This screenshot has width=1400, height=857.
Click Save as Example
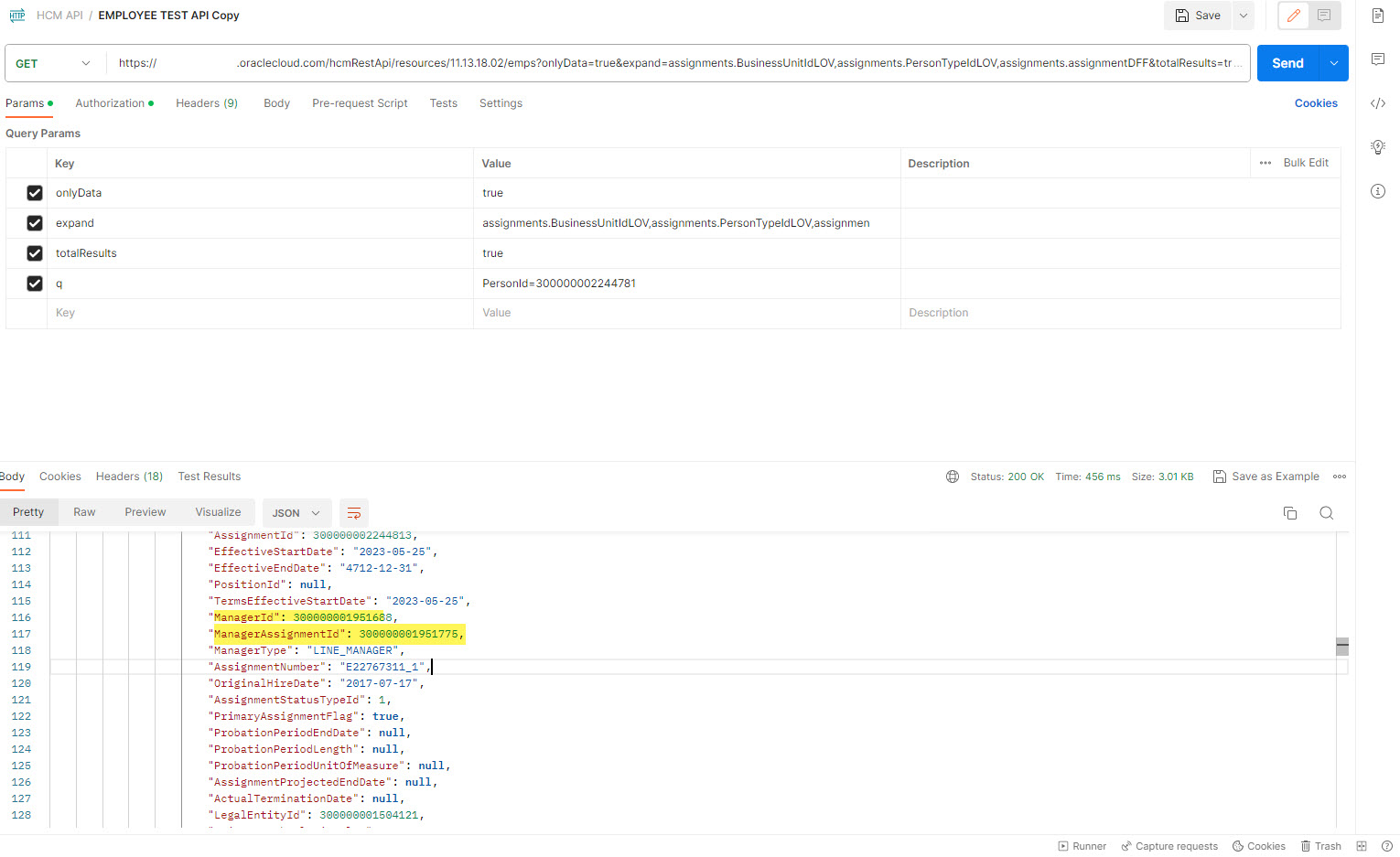[x=1266, y=477]
